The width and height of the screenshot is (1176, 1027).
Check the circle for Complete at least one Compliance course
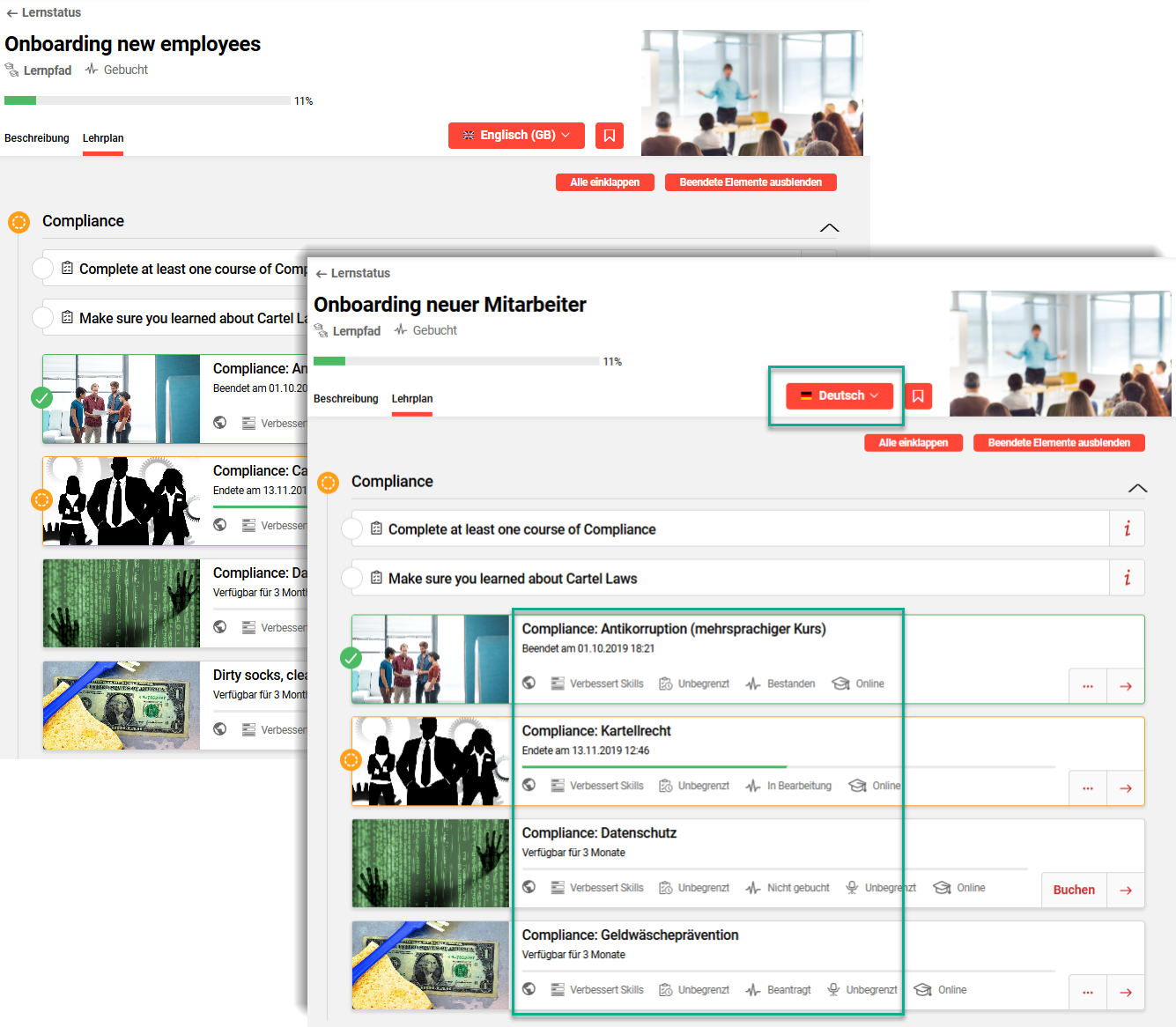[351, 528]
